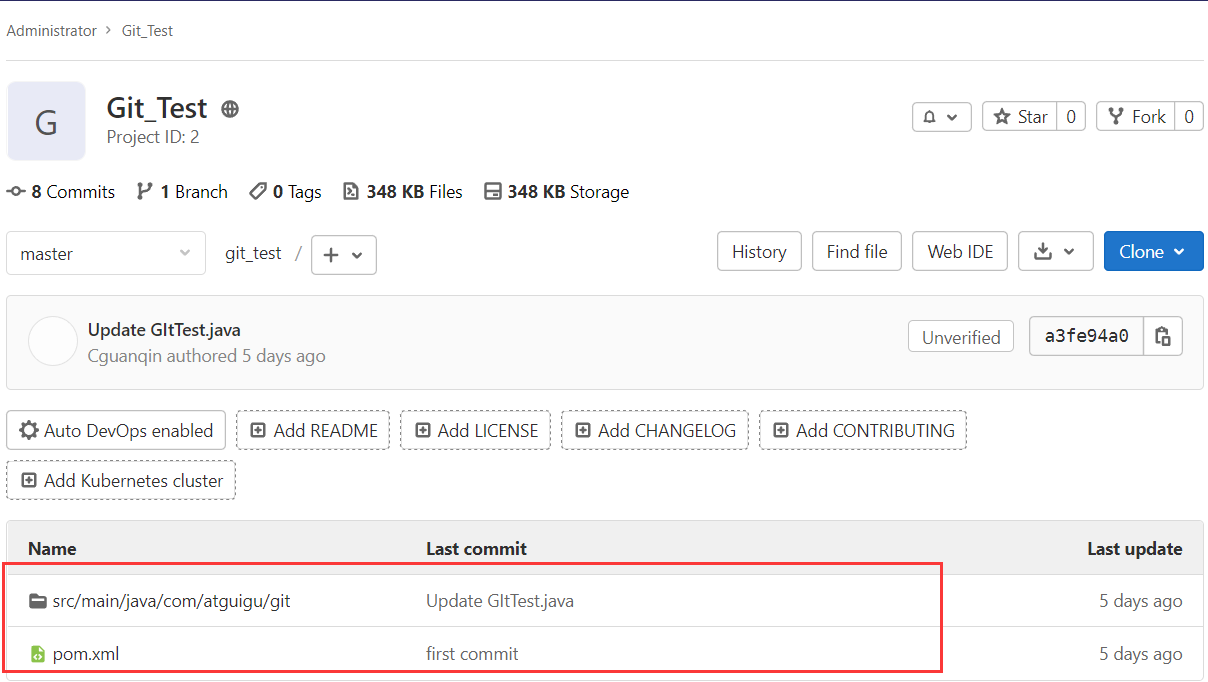Star the Git_Test project
The width and height of the screenshot is (1208, 682).
pos(1020,117)
